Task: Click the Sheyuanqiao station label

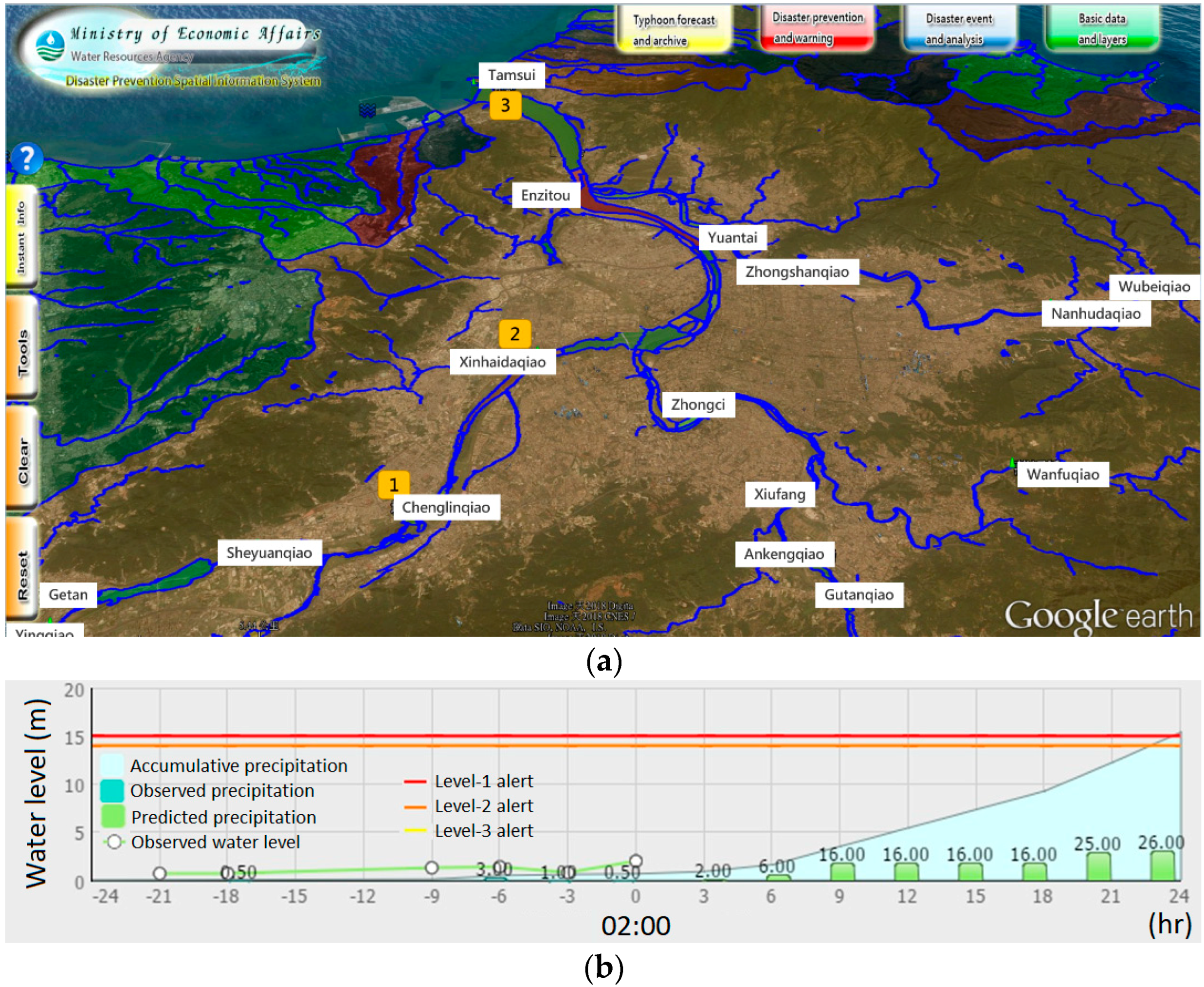Action: click(x=269, y=552)
